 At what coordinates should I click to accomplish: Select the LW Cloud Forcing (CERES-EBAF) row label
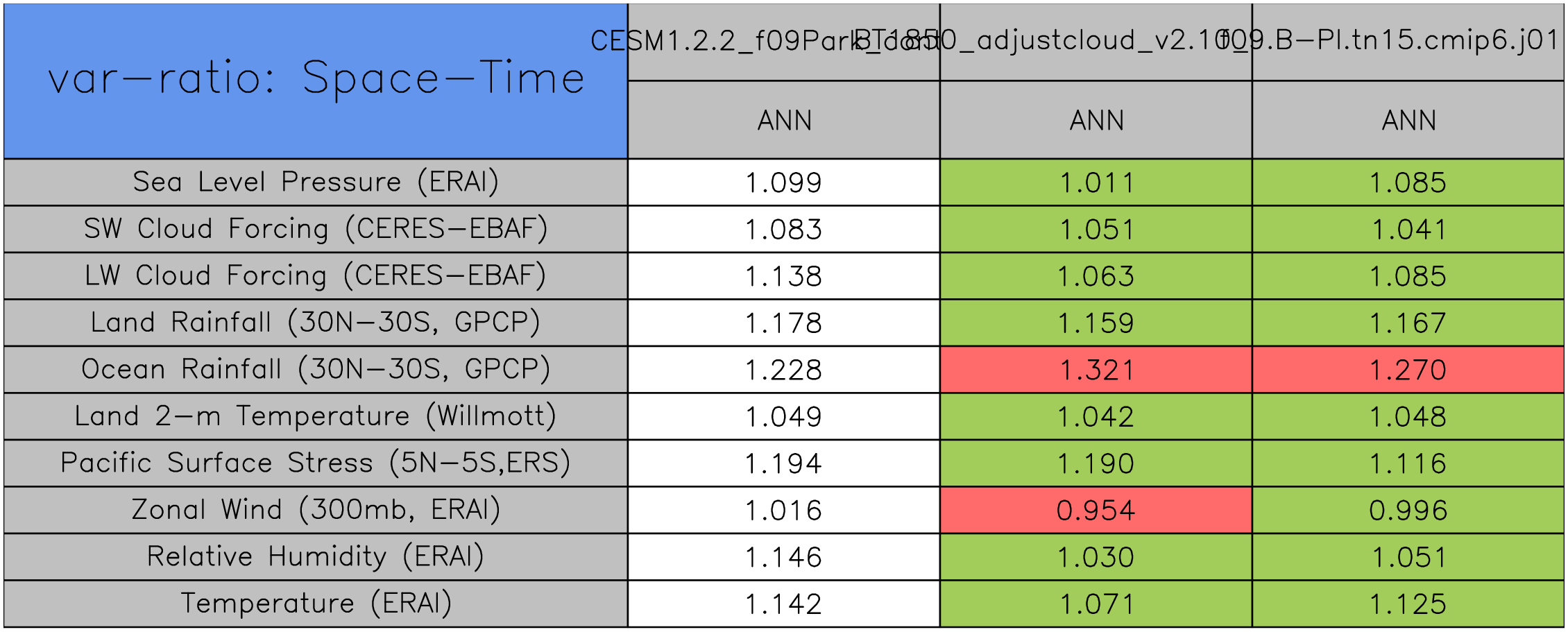pos(316,275)
